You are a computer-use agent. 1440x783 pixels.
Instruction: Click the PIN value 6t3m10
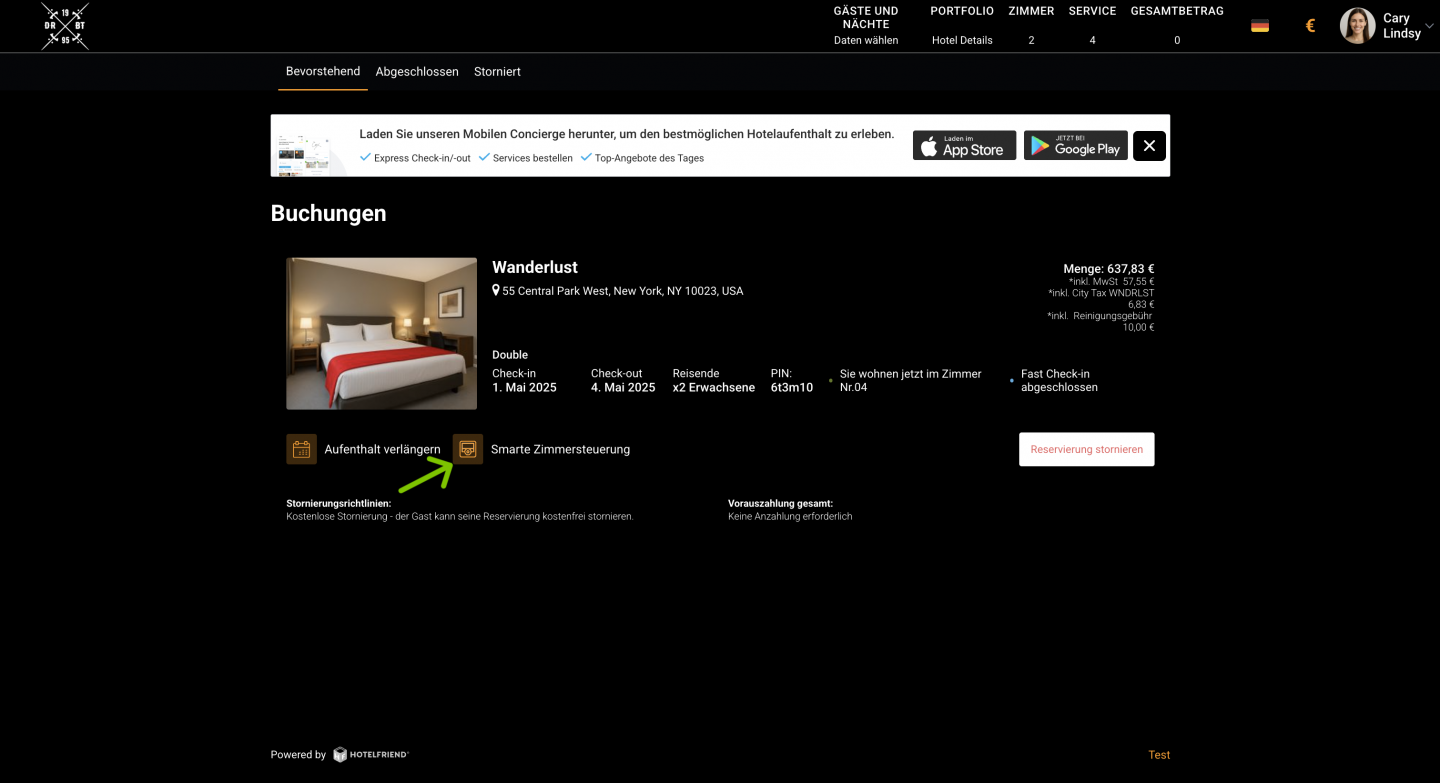(x=792, y=387)
